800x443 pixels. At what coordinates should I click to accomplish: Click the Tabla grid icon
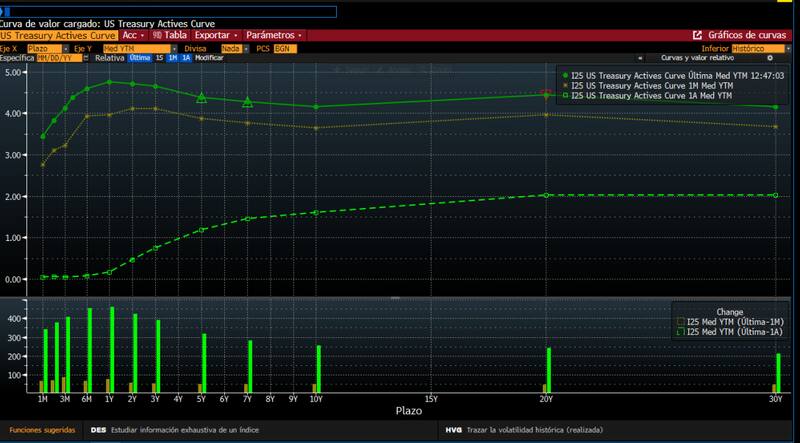click(157, 35)
